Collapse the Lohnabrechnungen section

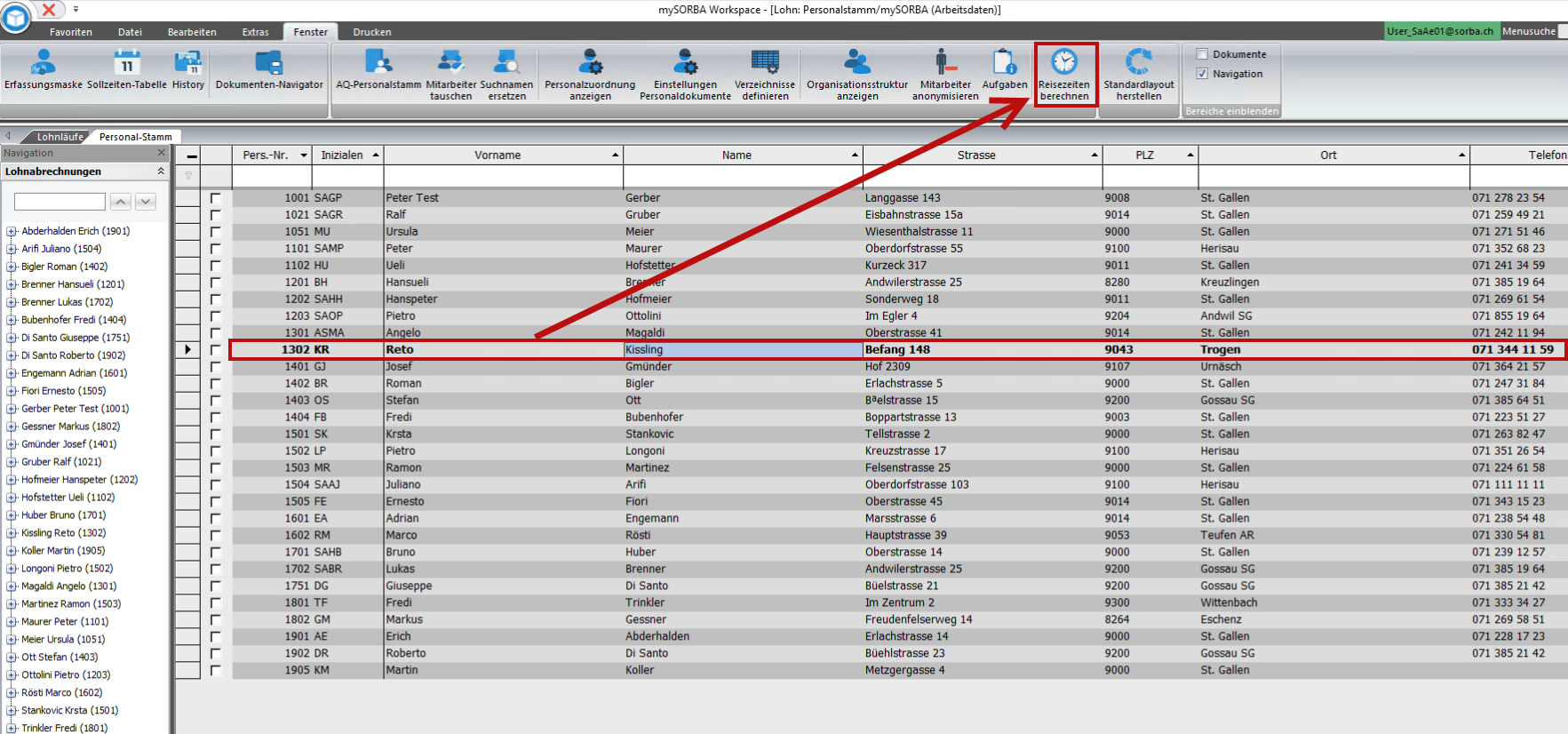161,171
